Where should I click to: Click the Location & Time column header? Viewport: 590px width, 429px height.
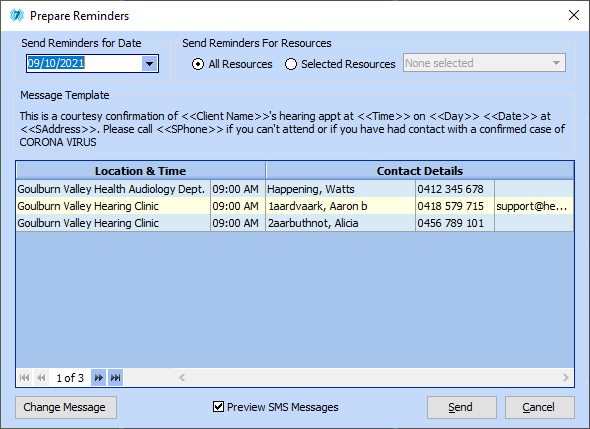141,171
